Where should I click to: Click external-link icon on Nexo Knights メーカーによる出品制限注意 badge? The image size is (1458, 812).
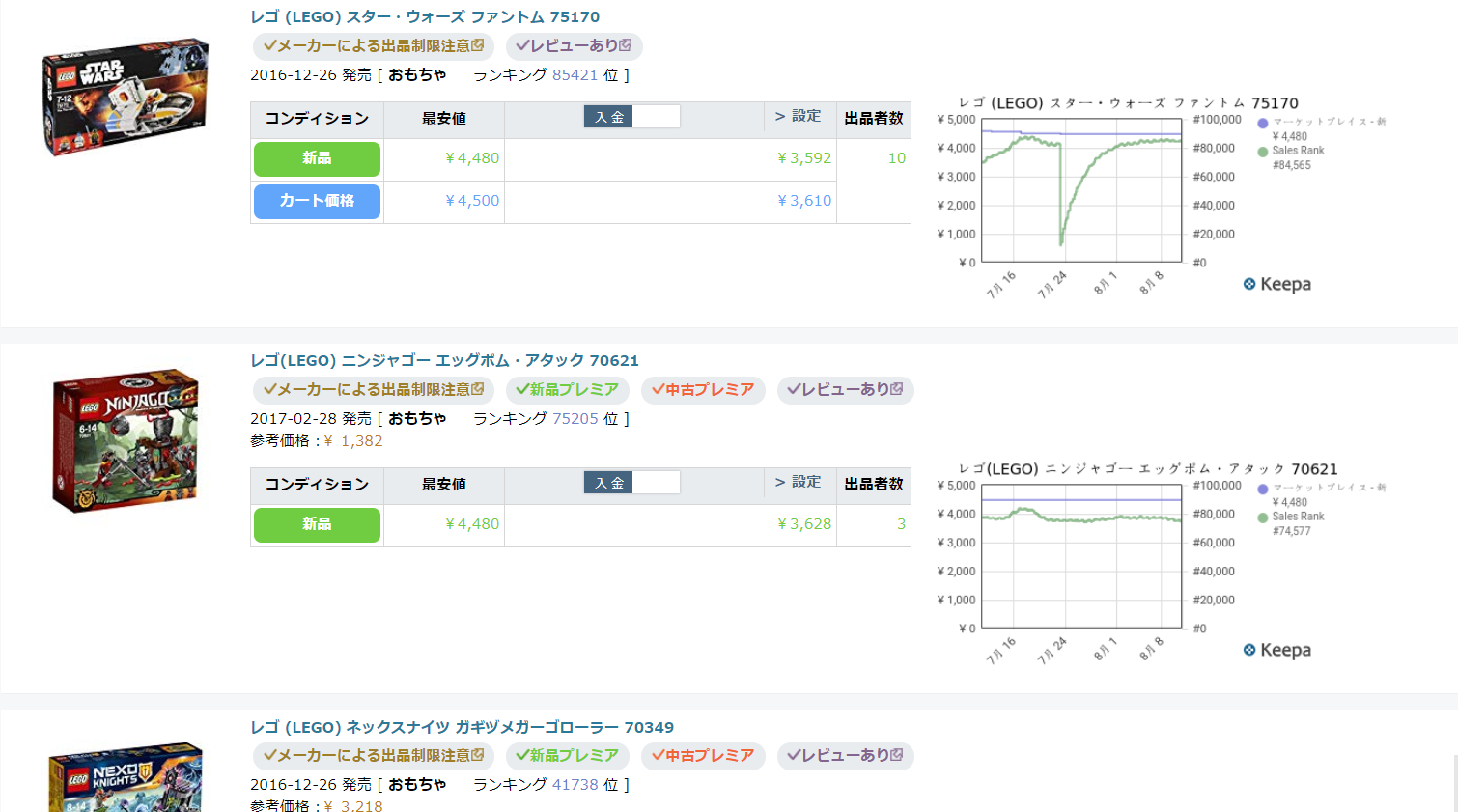point(478,755)
